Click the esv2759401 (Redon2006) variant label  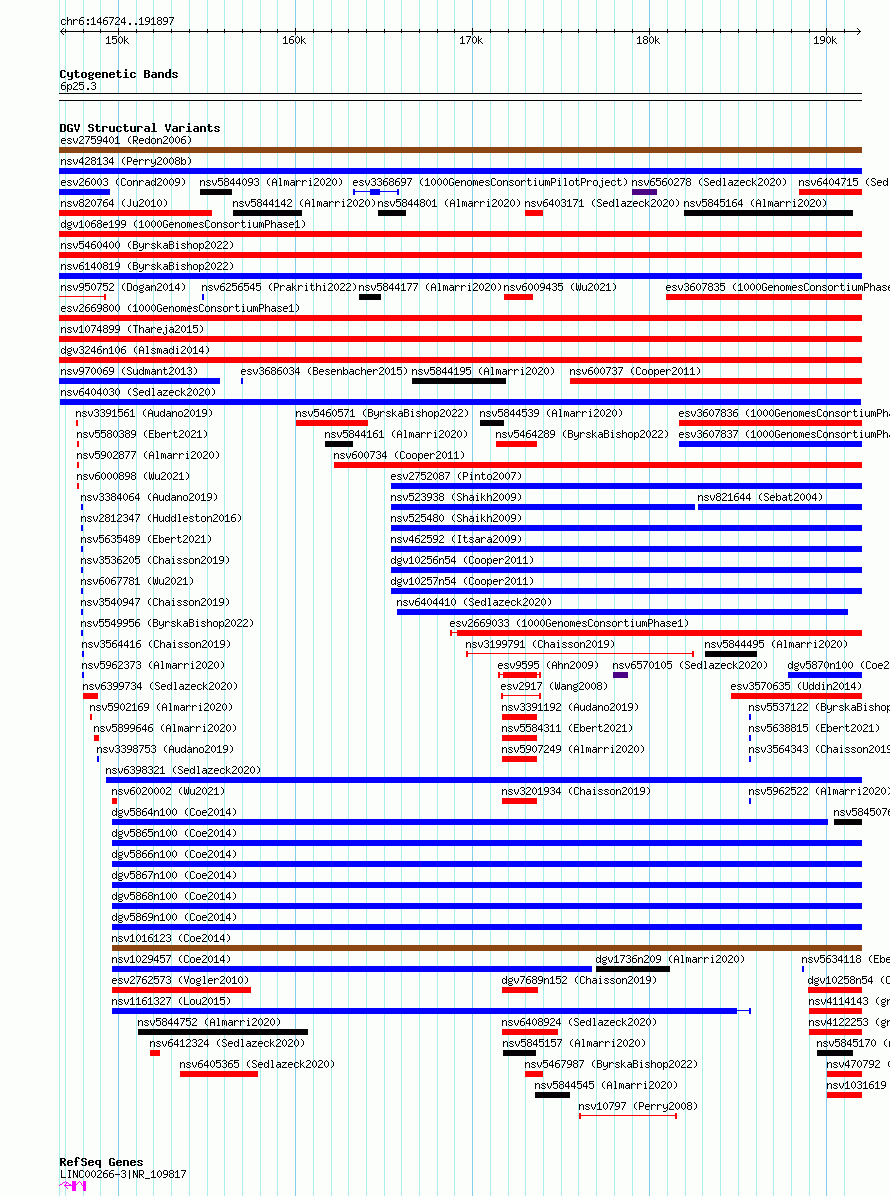click(126, 140)
